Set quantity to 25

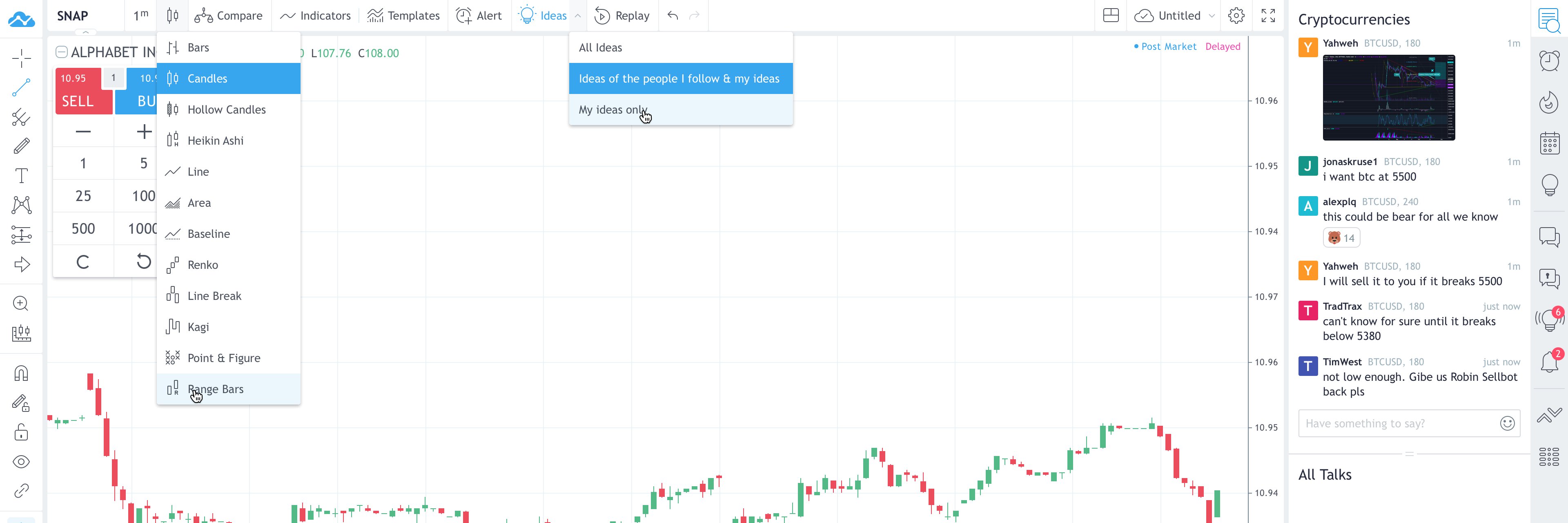(x=83, y=195)
